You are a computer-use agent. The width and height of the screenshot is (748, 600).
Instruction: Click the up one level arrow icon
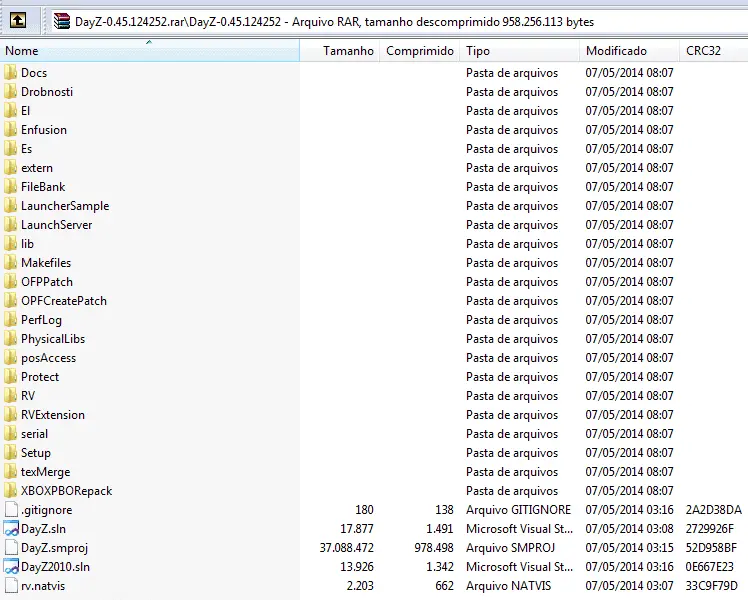coord(18,20)
